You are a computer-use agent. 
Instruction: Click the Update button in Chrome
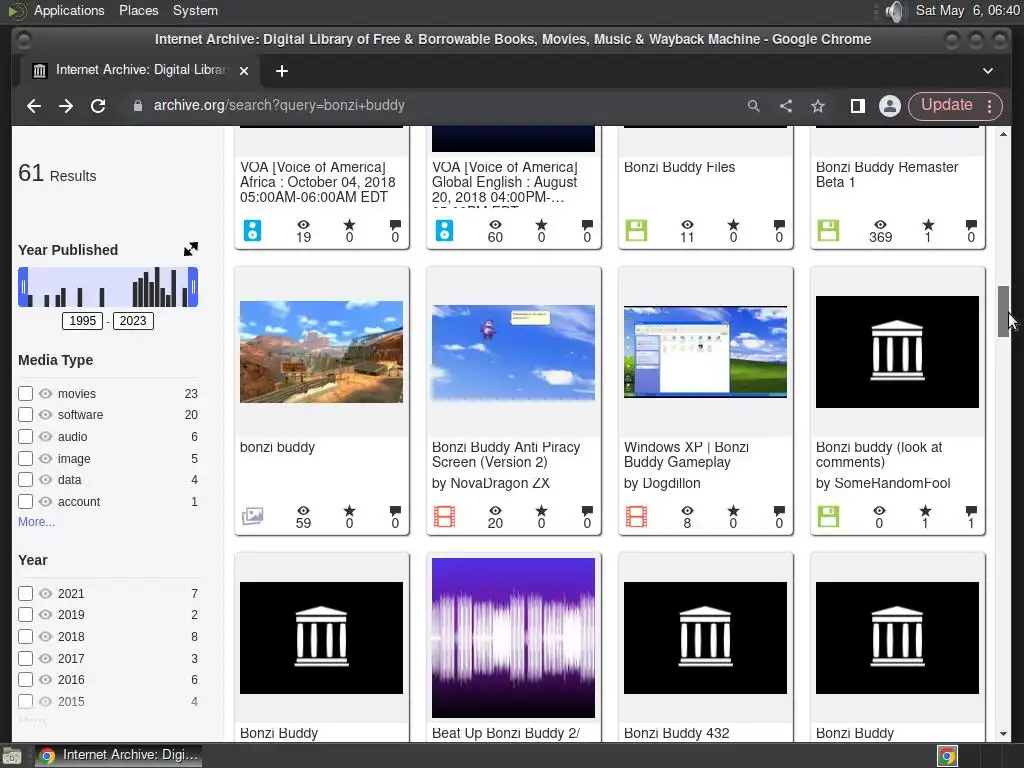946,105
